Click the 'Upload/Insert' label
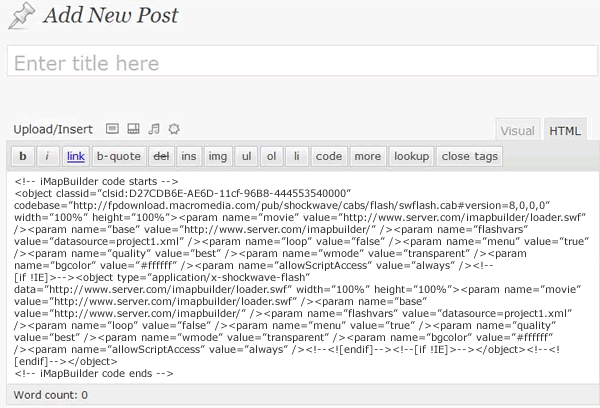The width and height of the screenshot is (600, 408). coord(53,129)
